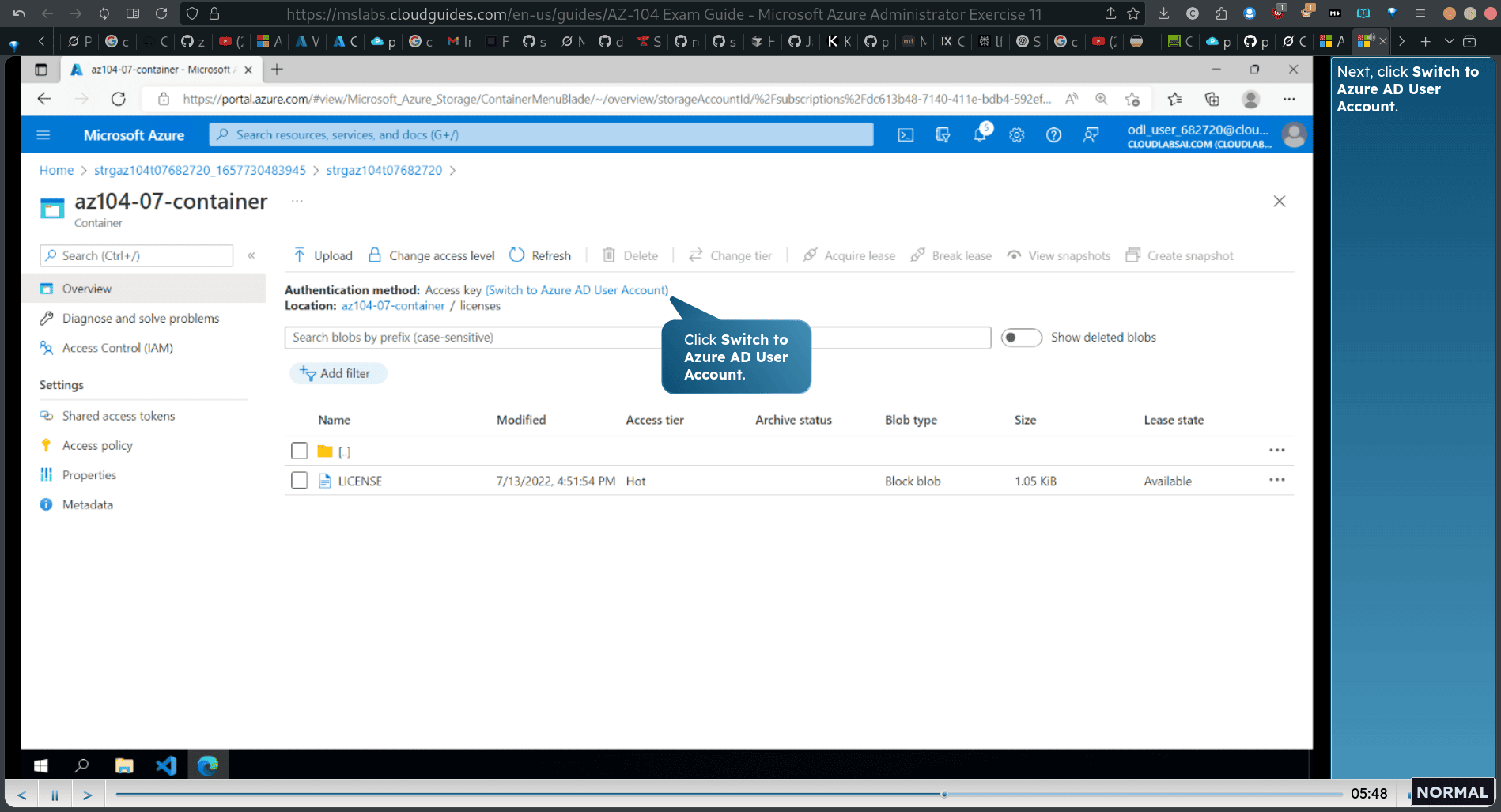Open the Azure notifications bell
Screen dimensions: 1501x812
(x=980, y=134)
